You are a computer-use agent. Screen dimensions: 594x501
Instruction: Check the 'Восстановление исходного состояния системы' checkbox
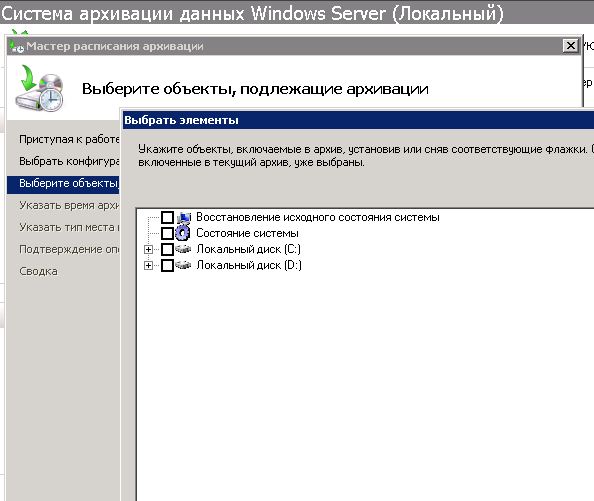coord(167,217)
